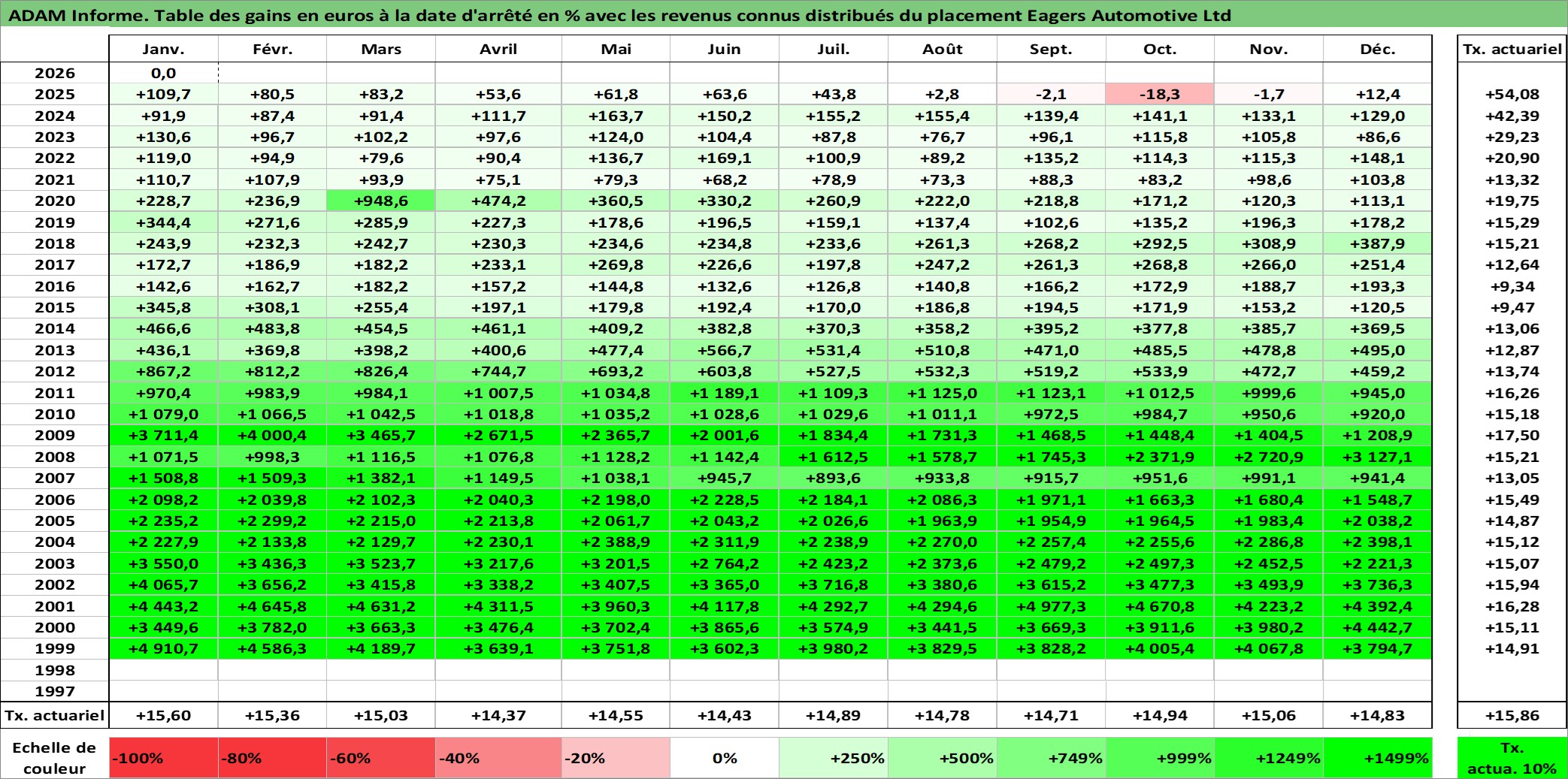Click the +15,60 January actuarial rate total
Viewport: 1568px width, 779px height.
tap(164, 715)
